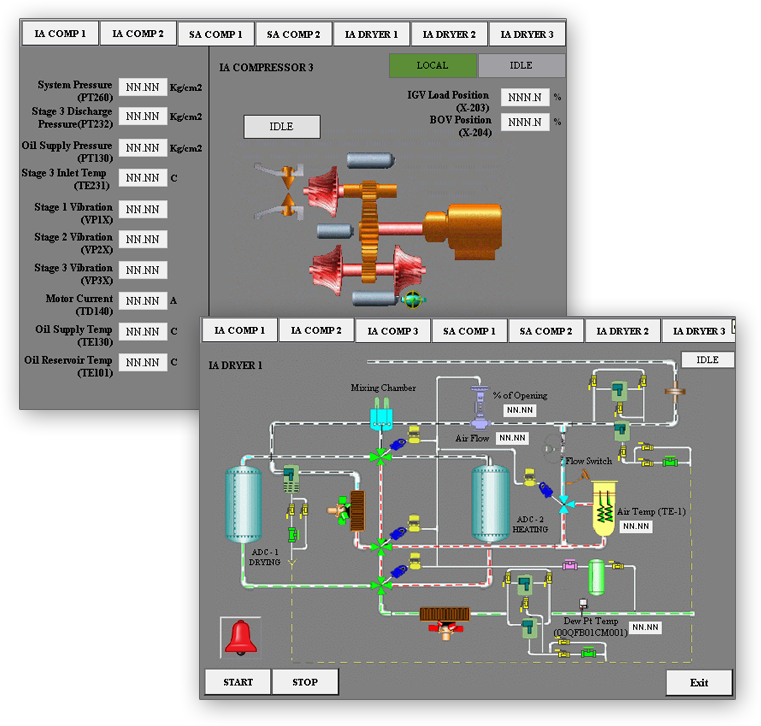Toggle the green LOCAL mode indicator
761x726 pixels.
click(432, 66)
